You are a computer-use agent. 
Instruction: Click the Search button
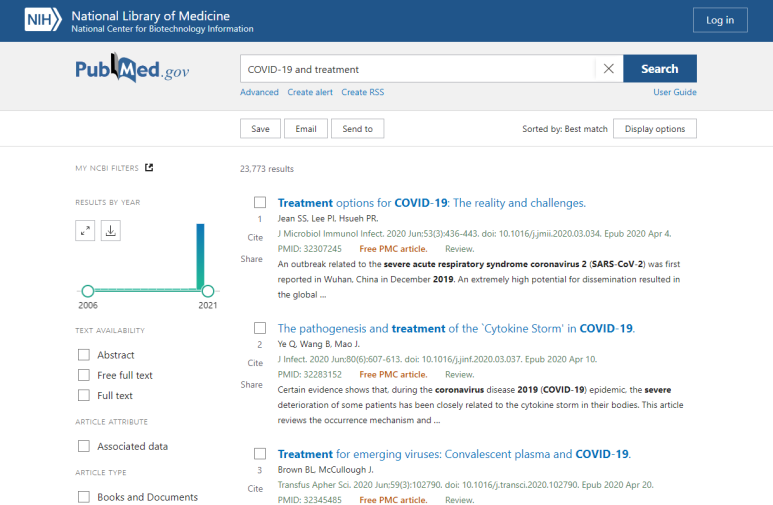coord(660,69)
